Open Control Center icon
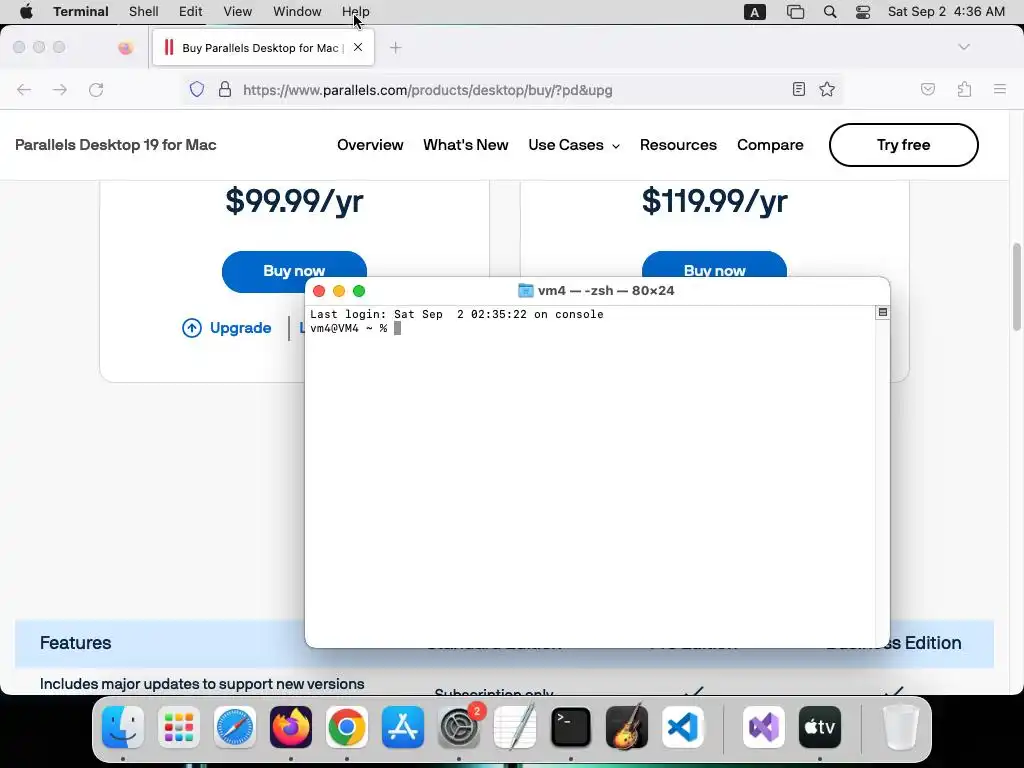The image size is (1024, 768). pyautogui.click(x=863, y=12)
